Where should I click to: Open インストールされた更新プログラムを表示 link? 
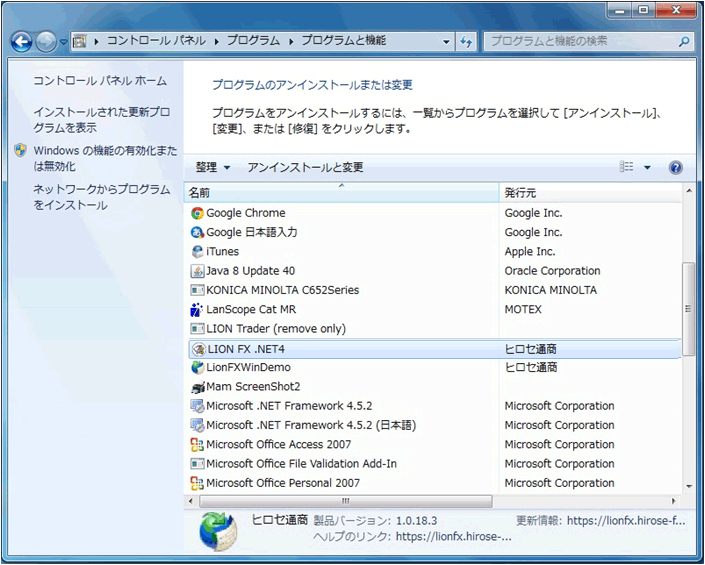click(102, 120)
